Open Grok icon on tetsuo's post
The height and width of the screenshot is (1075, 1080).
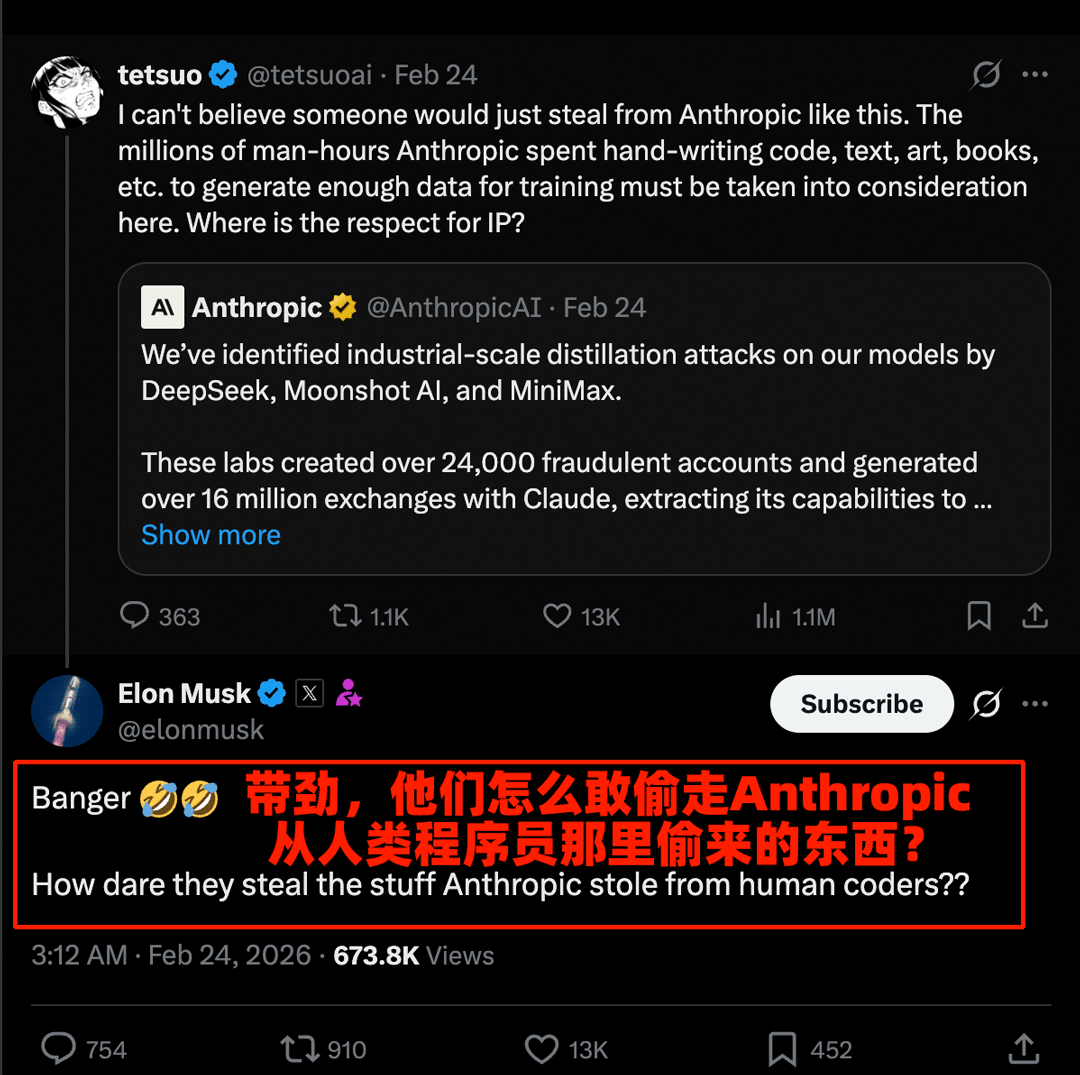click(x=986, y=75)
